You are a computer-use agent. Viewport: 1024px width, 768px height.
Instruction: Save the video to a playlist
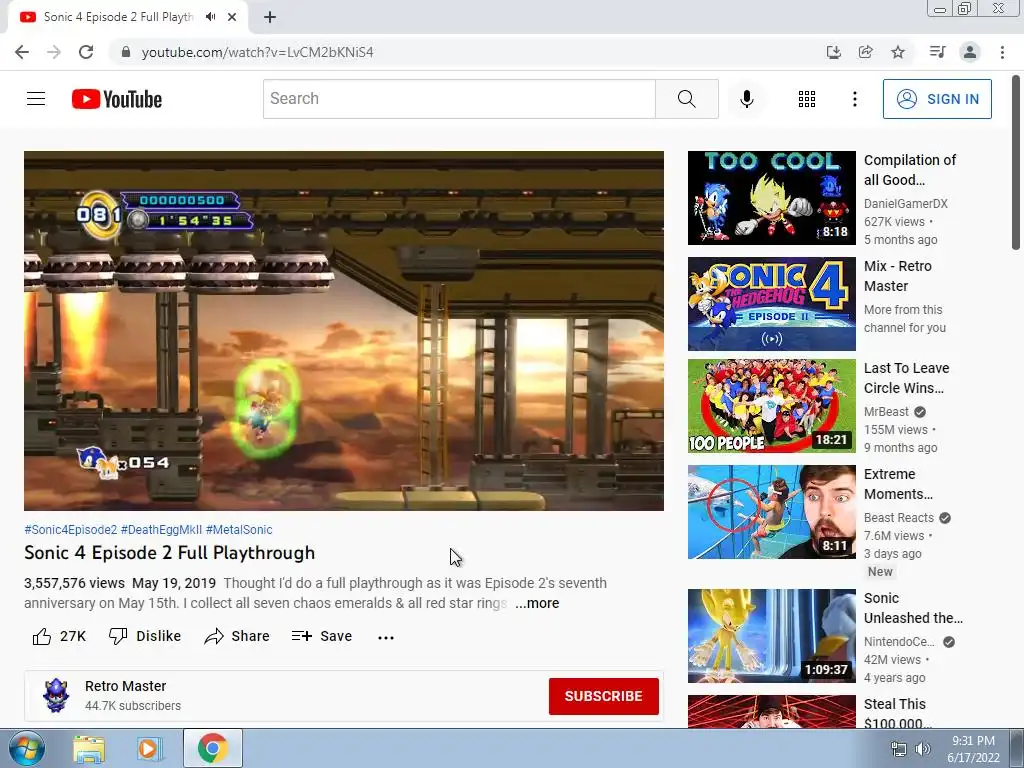(322, 636)
